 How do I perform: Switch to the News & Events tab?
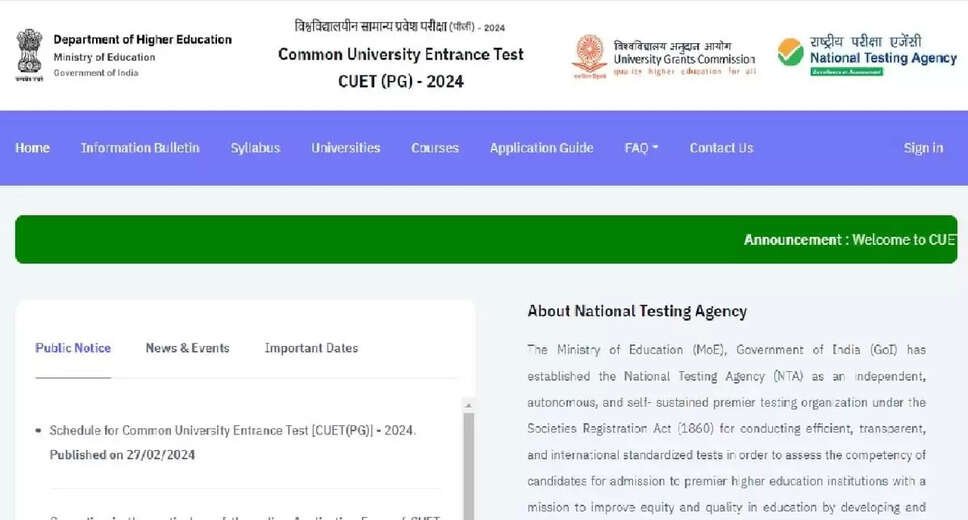pos(188,348)
